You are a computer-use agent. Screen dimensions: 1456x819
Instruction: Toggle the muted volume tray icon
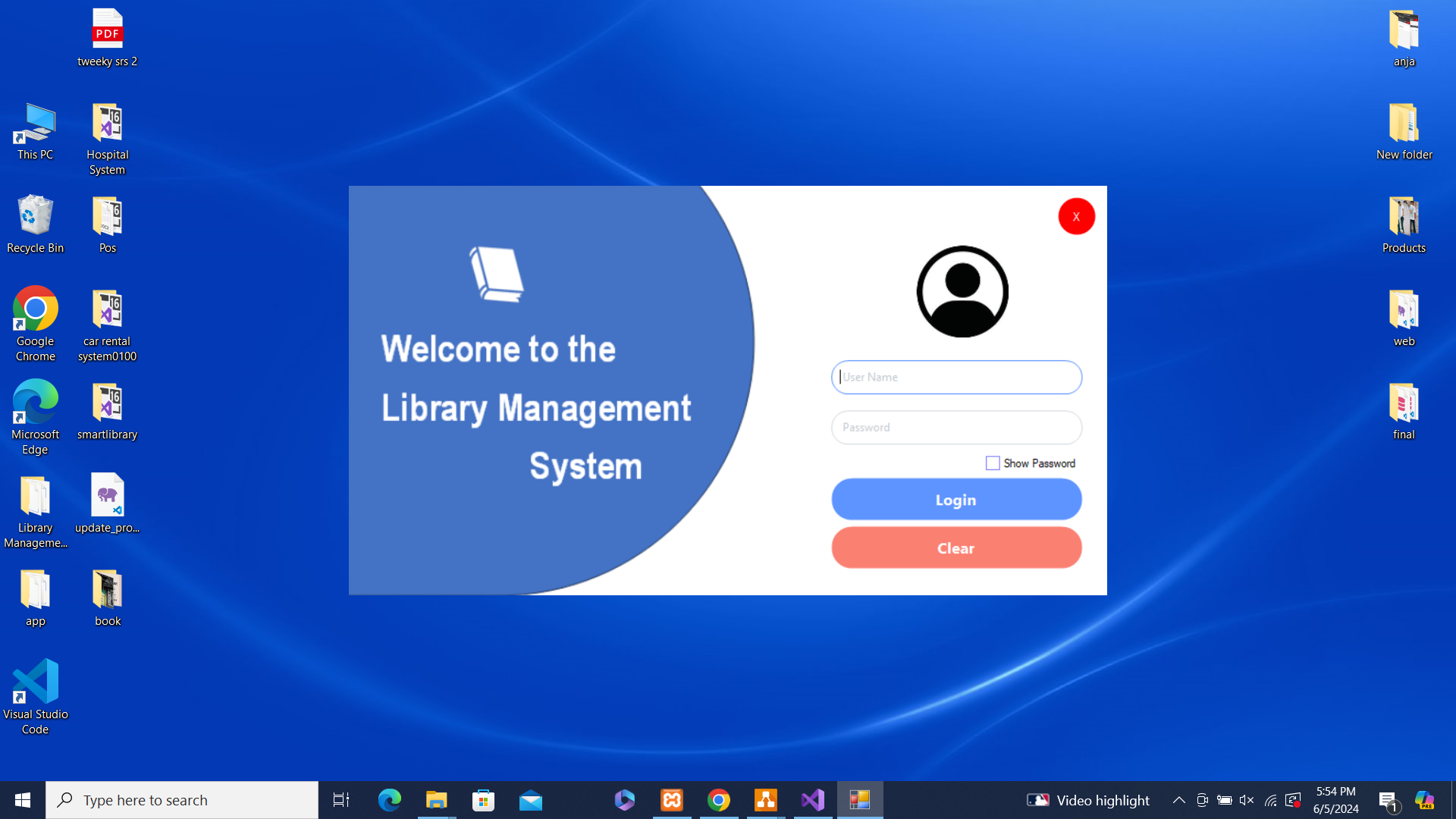[x=1247, y=800]
